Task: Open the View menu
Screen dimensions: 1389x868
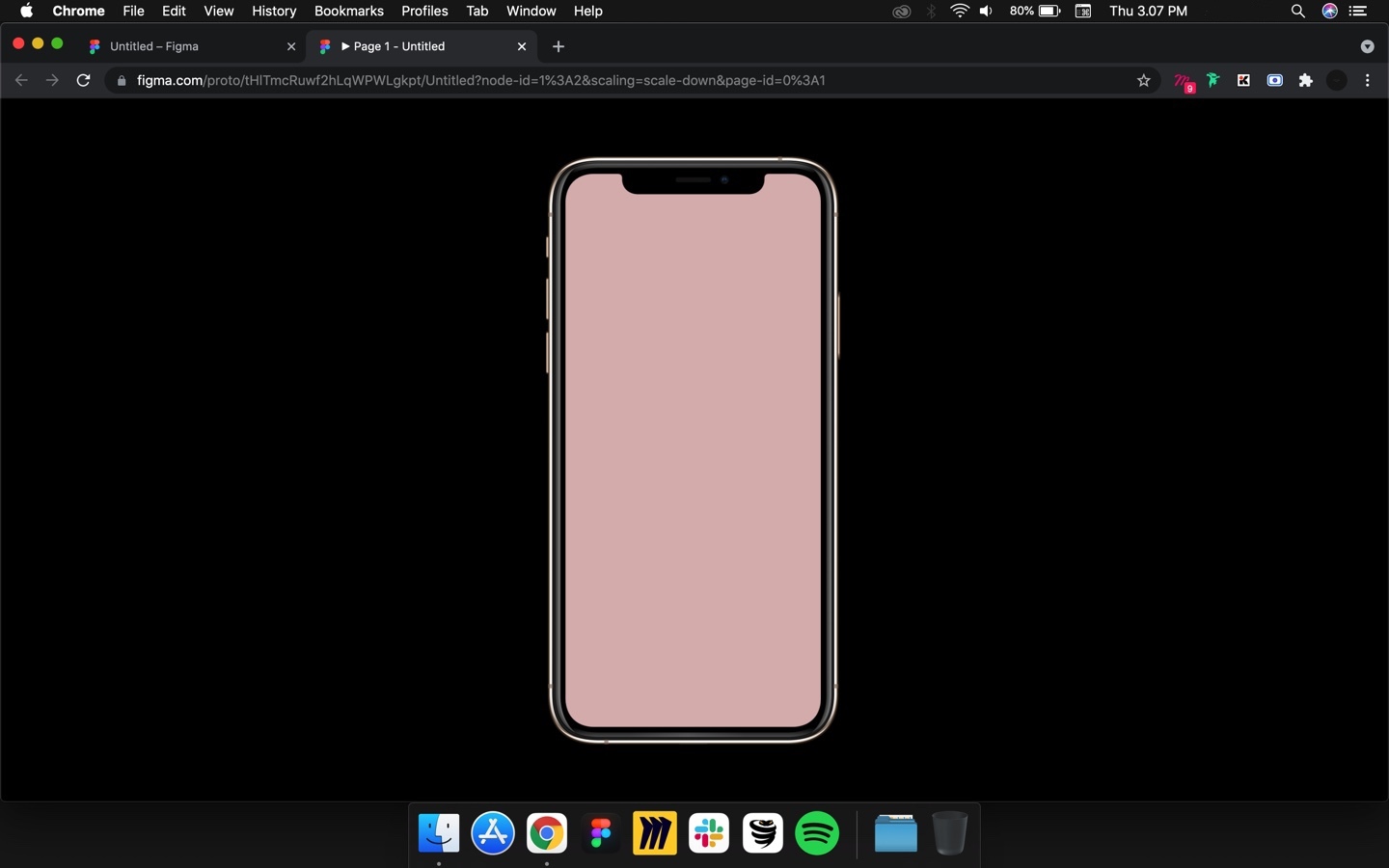Action: click(219, 11)
